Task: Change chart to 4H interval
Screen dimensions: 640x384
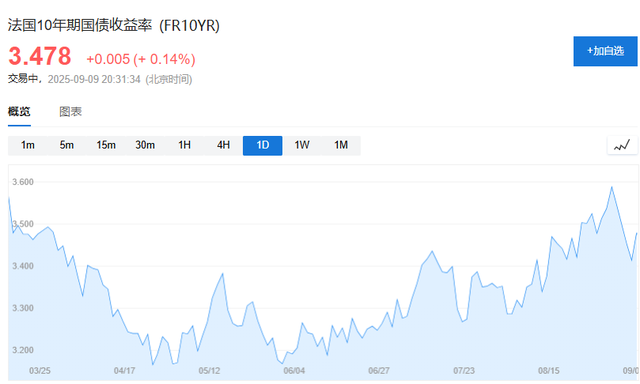Action: pos(223,145)
